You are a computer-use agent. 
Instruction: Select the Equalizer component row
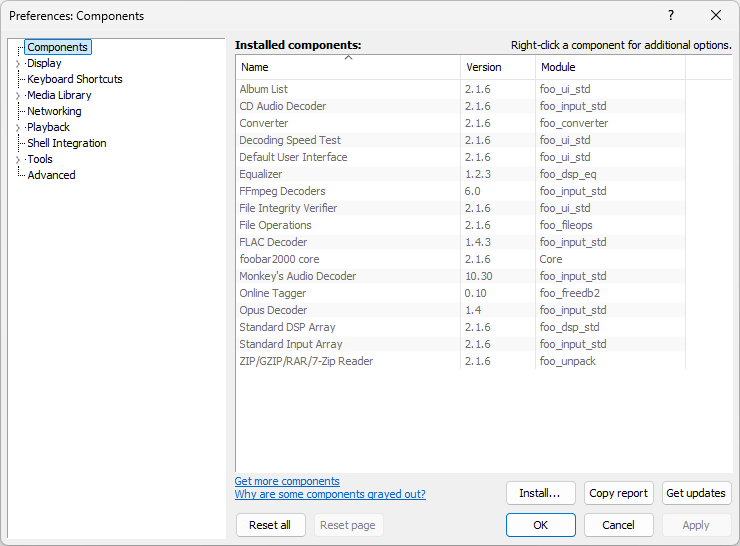pyautogui.click(x=261, y=174)
